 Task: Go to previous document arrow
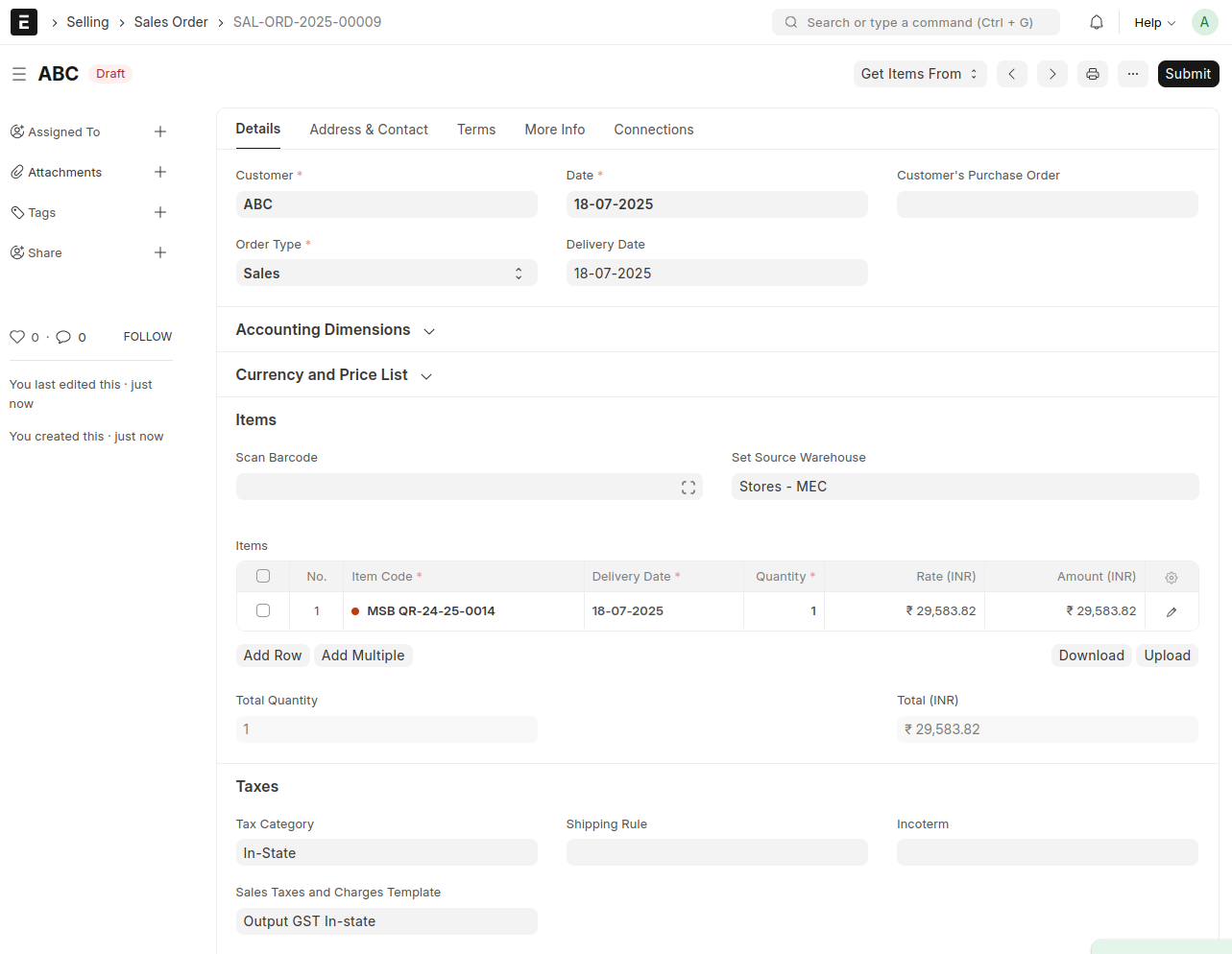pyautogui.click(x=1012, y=74)
